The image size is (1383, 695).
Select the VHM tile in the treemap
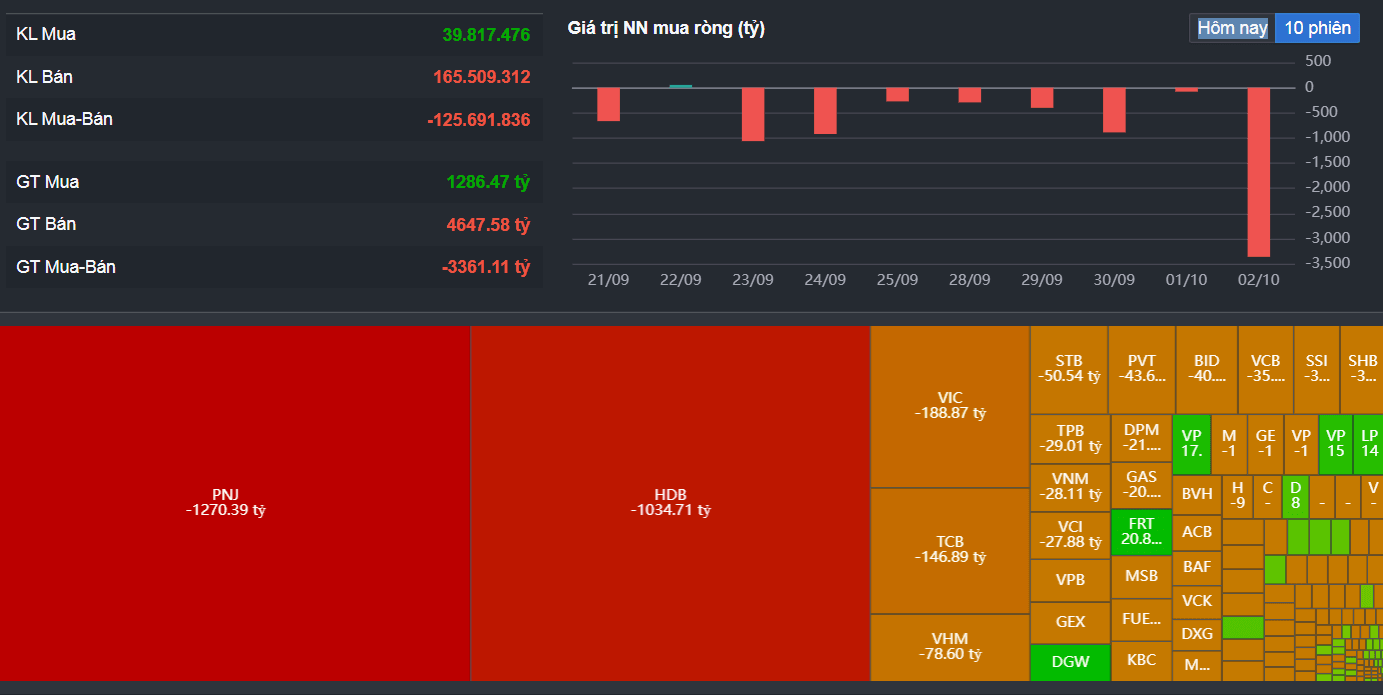(950, 647)
